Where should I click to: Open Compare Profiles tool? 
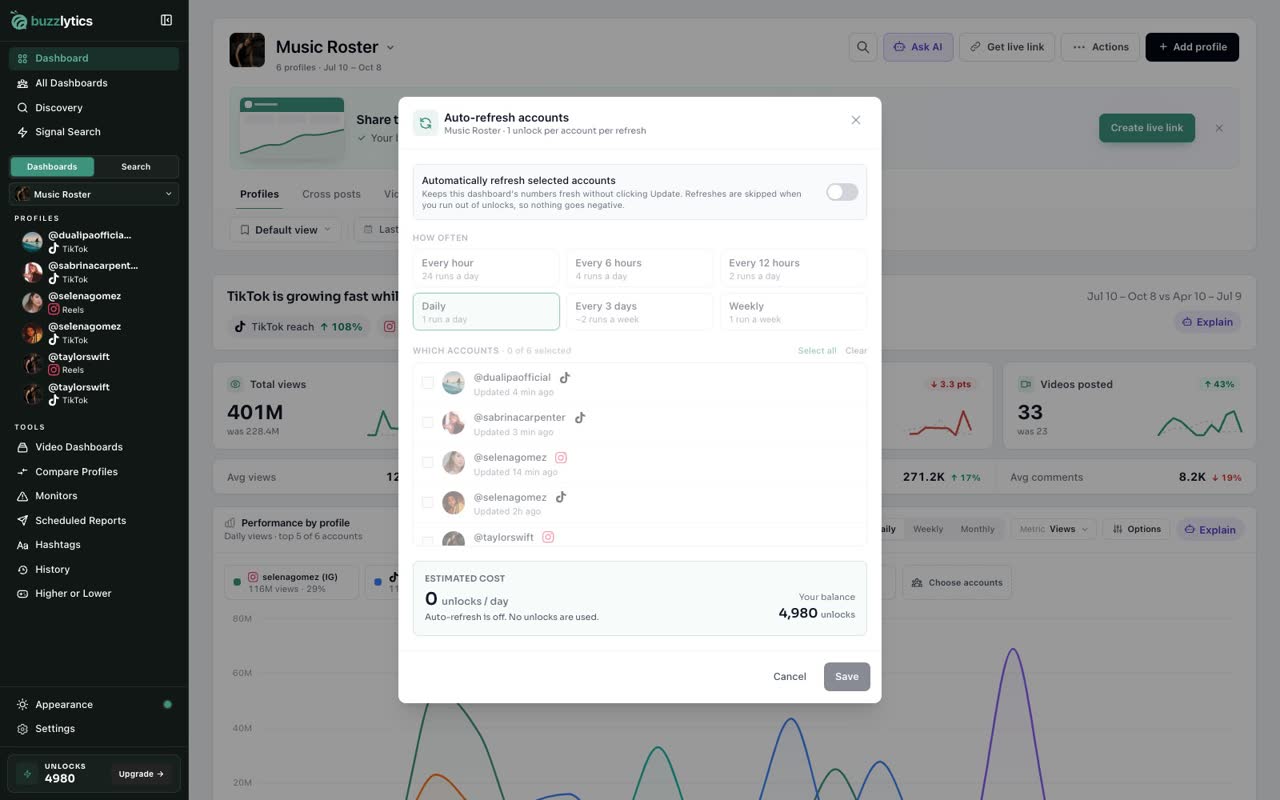[x=94, y=472]
